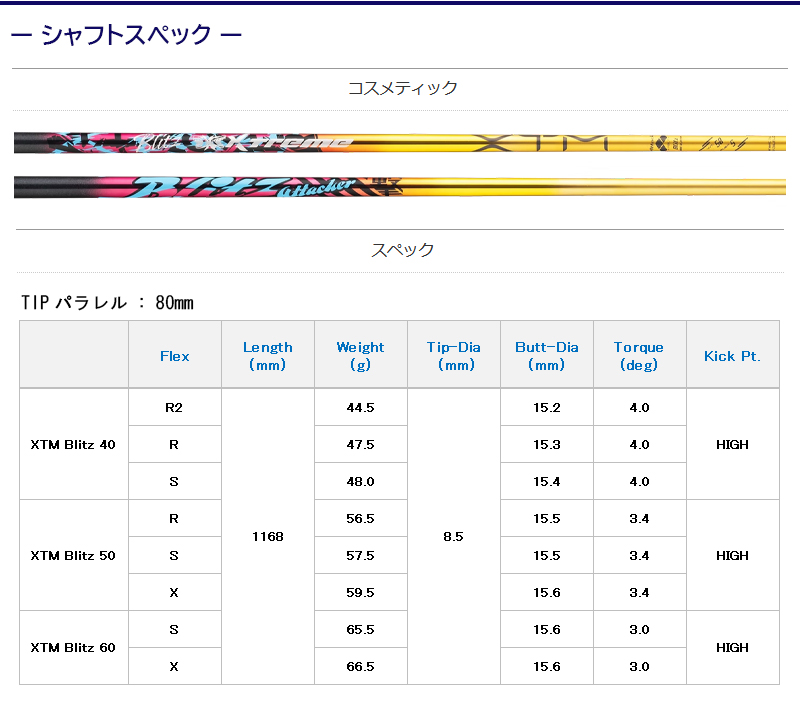Click the Blitz Xtreme XTM shaft image

point(400,143)
